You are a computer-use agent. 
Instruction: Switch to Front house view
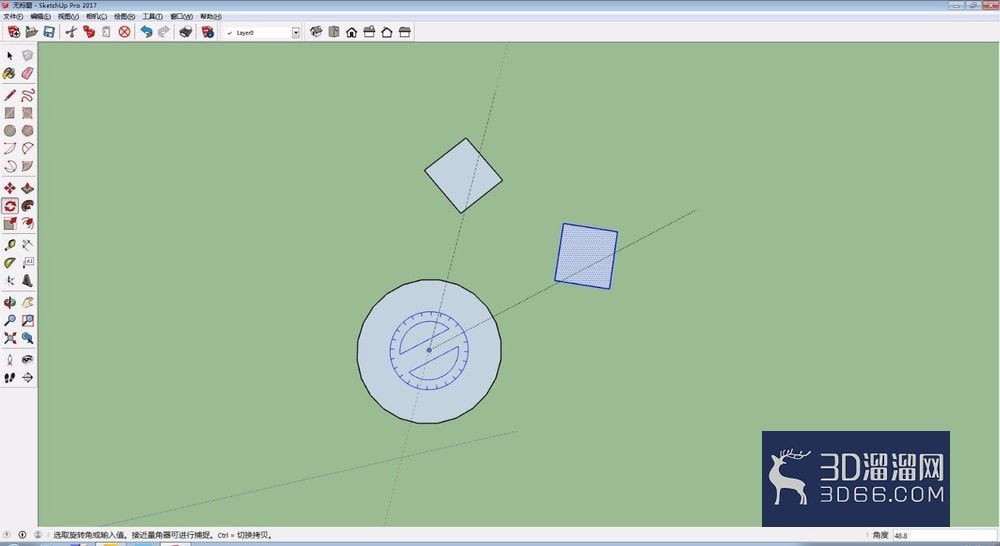pyautogui.click(x=351, y=32)
